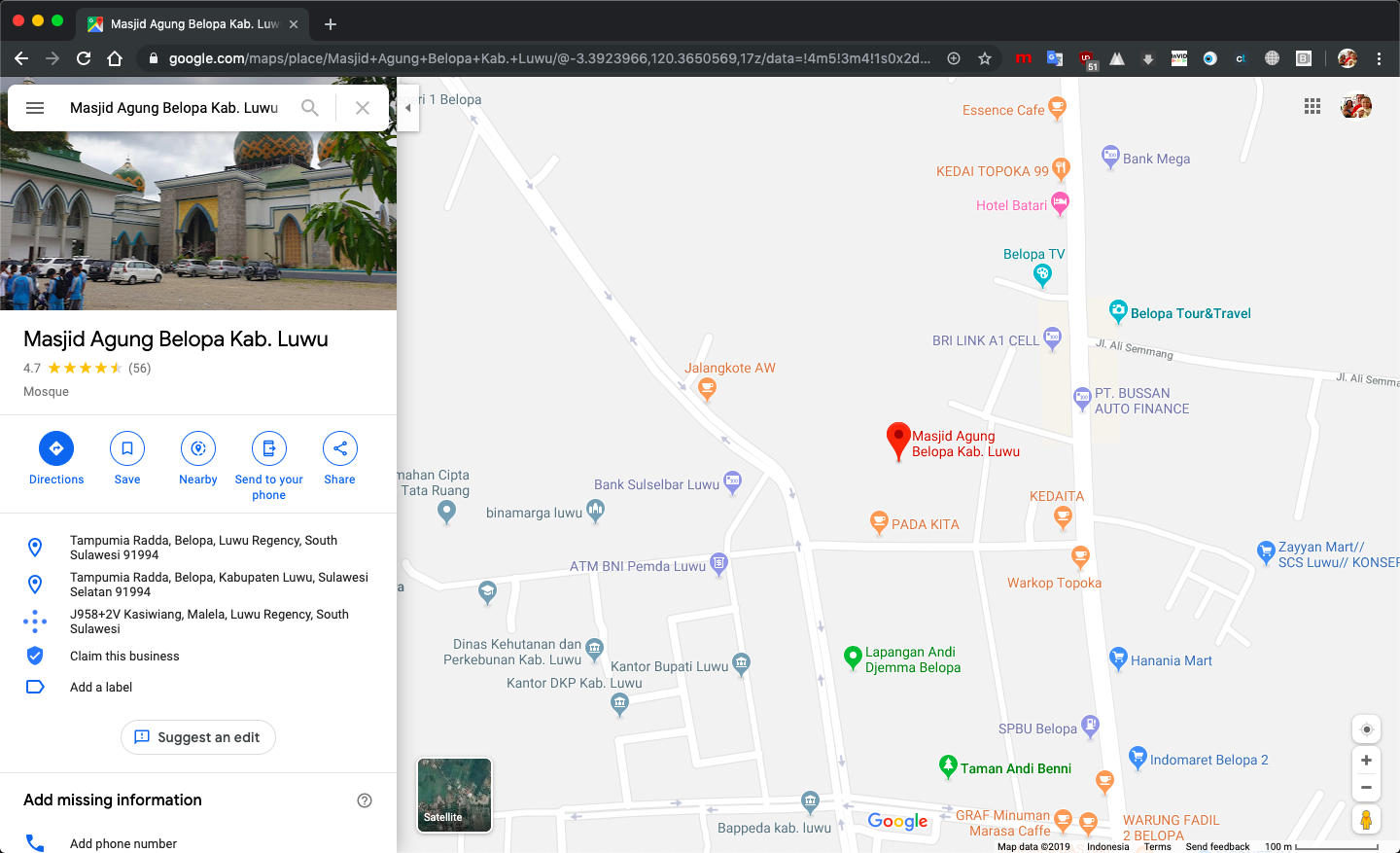
Task: Open the Google apps grid
Action: tap(1312, 106)
